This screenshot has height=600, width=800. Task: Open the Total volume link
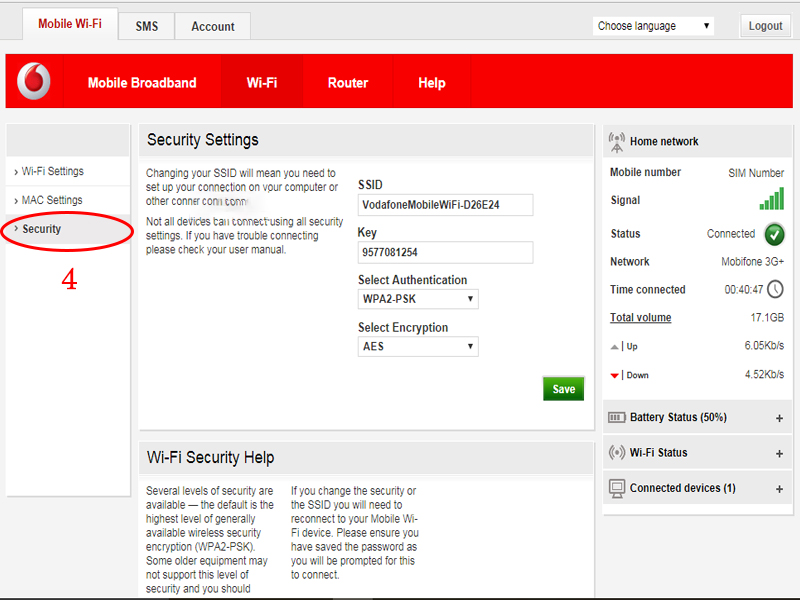641,318
